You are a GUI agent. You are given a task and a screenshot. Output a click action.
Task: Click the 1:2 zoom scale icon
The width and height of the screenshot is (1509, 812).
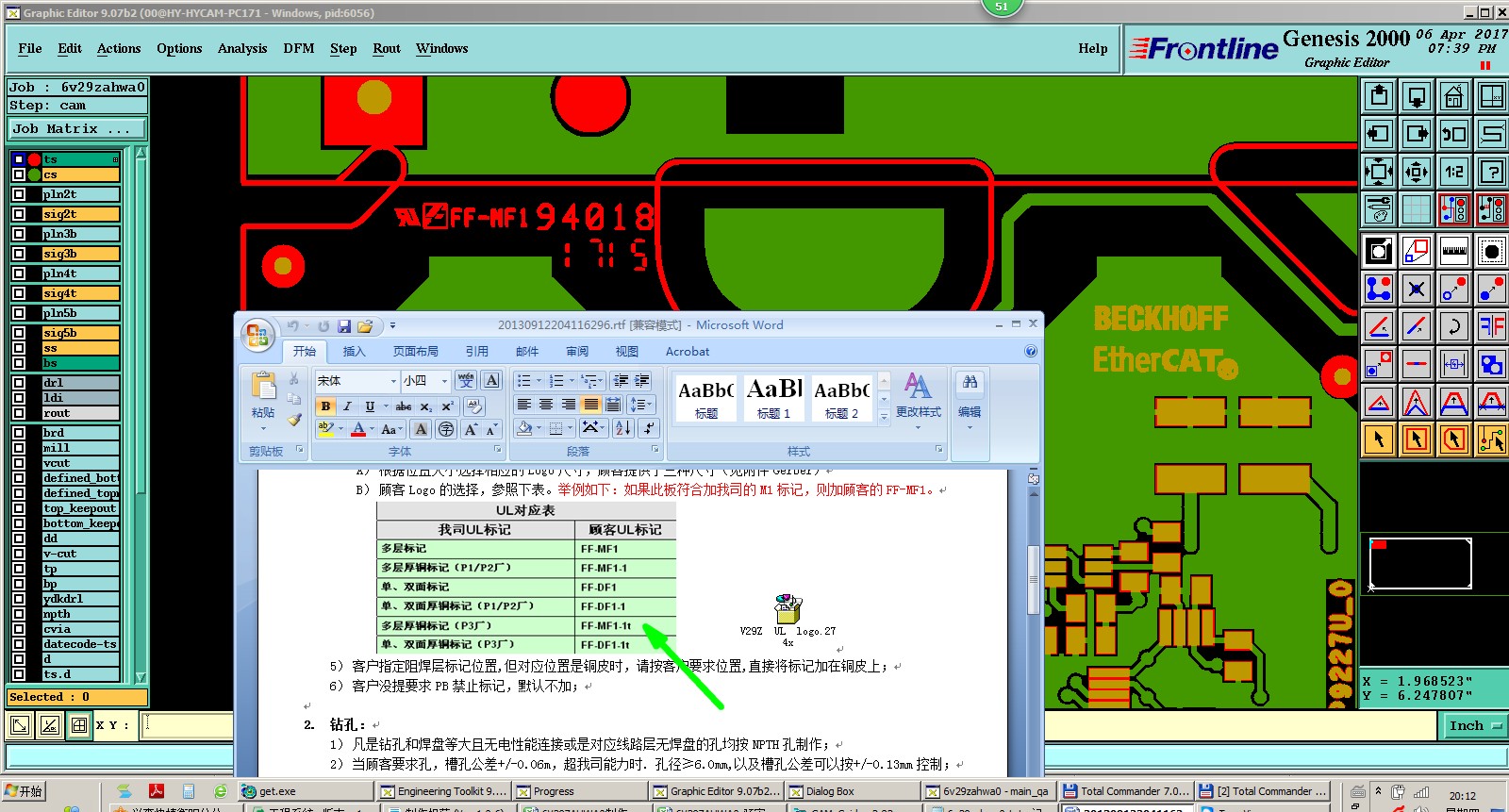[x=1454, y=172]
